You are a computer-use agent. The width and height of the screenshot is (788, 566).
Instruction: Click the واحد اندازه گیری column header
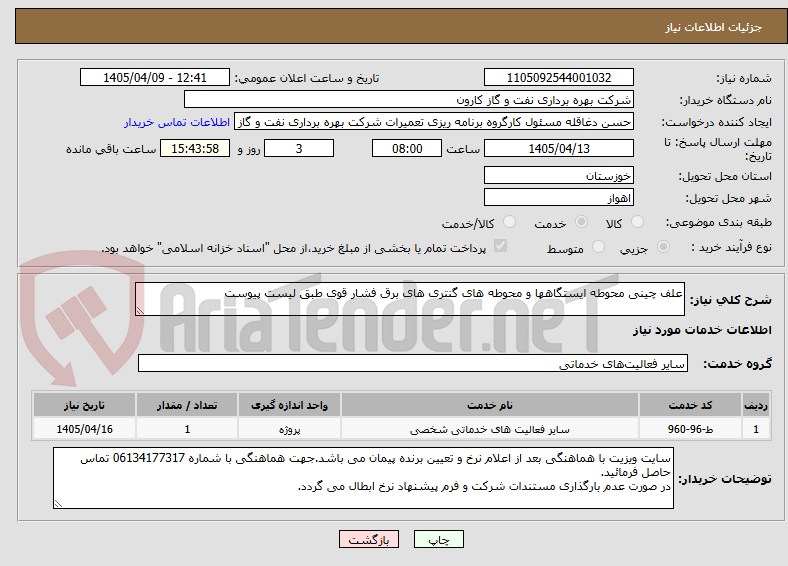click(x=289, y=405)
